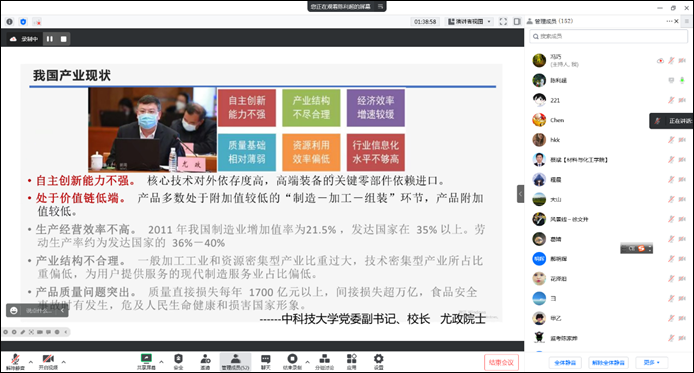Viewport: 694px width, 373px height.
Task: Click the avatar of member 221
Action: 539,100
